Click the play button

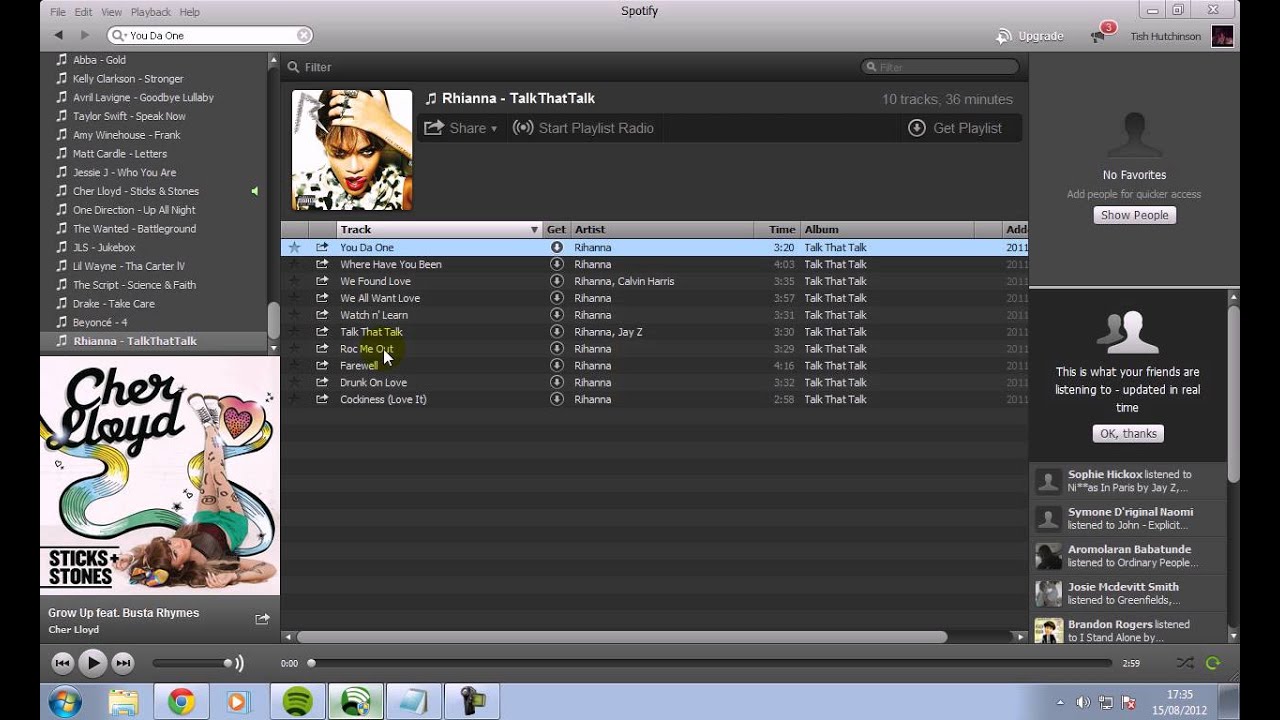pyautogui.click(x=92, y=663)
